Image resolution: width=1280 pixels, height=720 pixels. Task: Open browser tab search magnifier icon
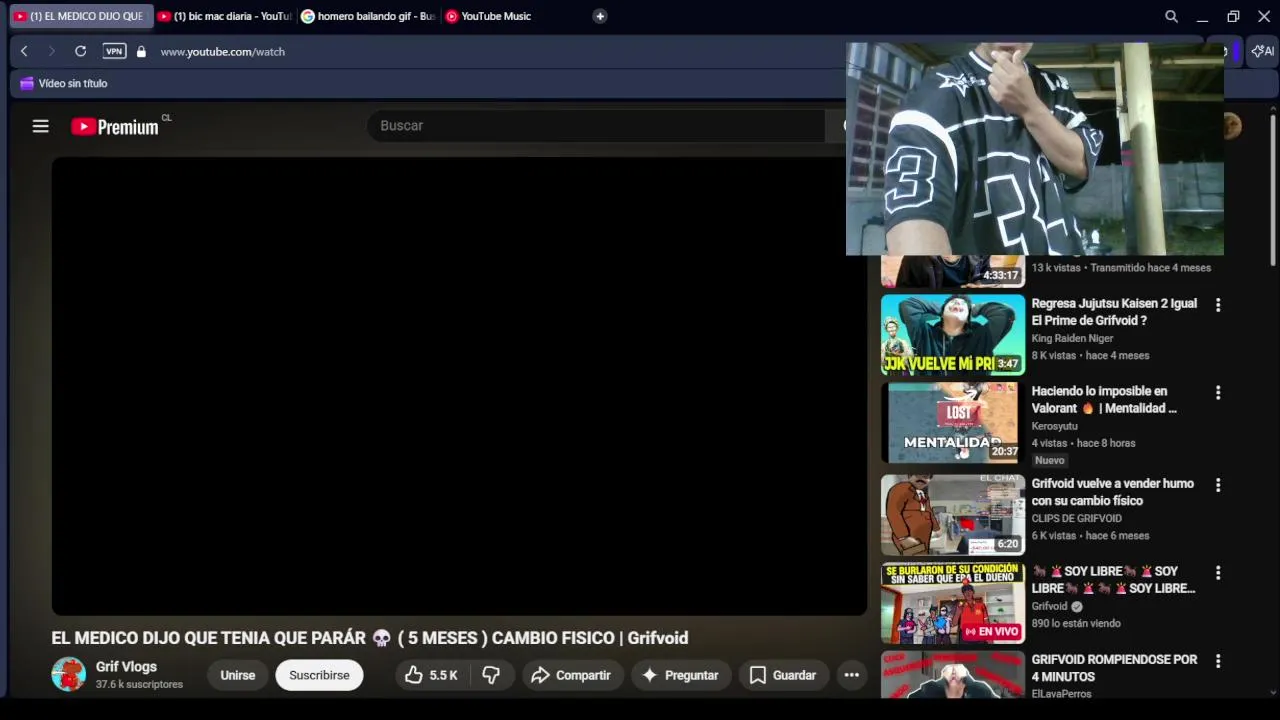pyautogui.click(x=1171, y=16)
